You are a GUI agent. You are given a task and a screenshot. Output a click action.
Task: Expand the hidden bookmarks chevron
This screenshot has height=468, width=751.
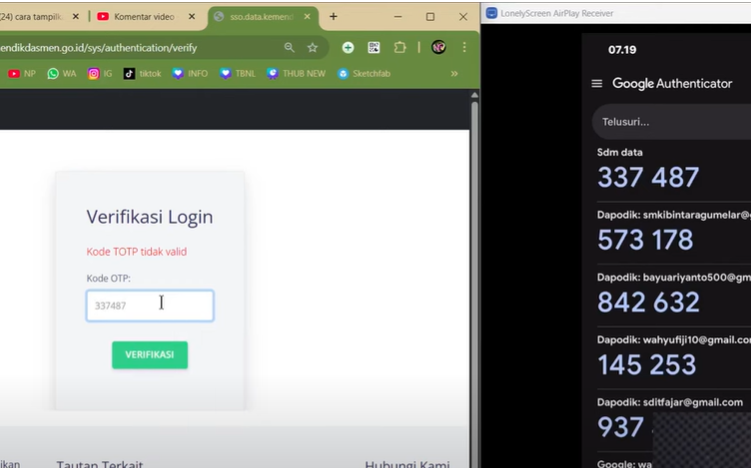(x=454, y=73)
